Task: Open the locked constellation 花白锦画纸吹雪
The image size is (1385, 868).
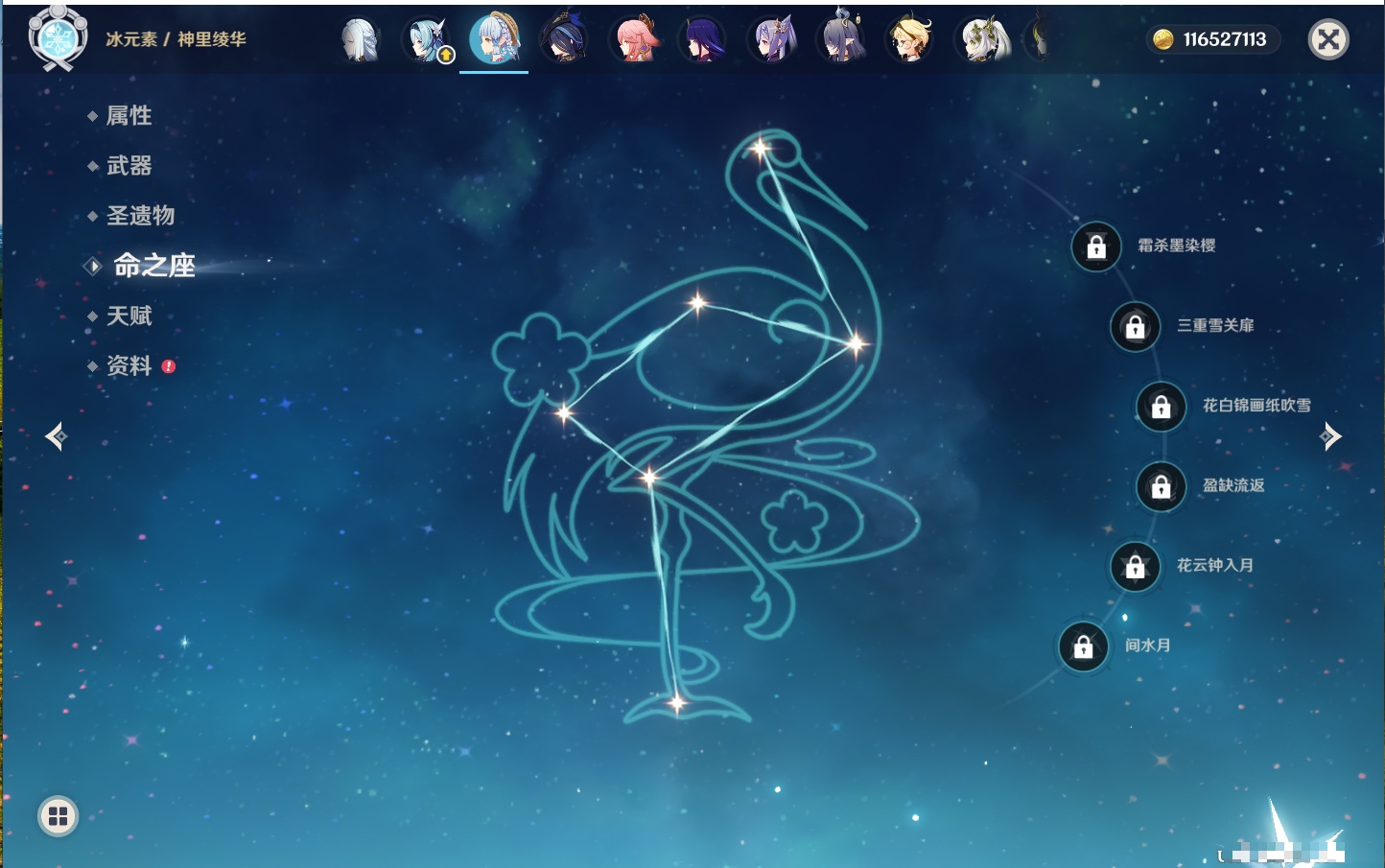Action: coord(1162,407)
